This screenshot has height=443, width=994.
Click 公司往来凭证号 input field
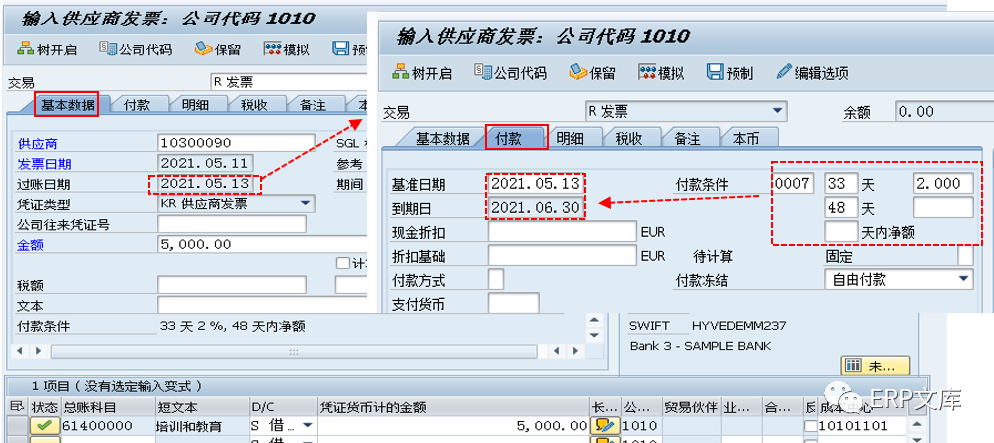click(x=231, y=224)
